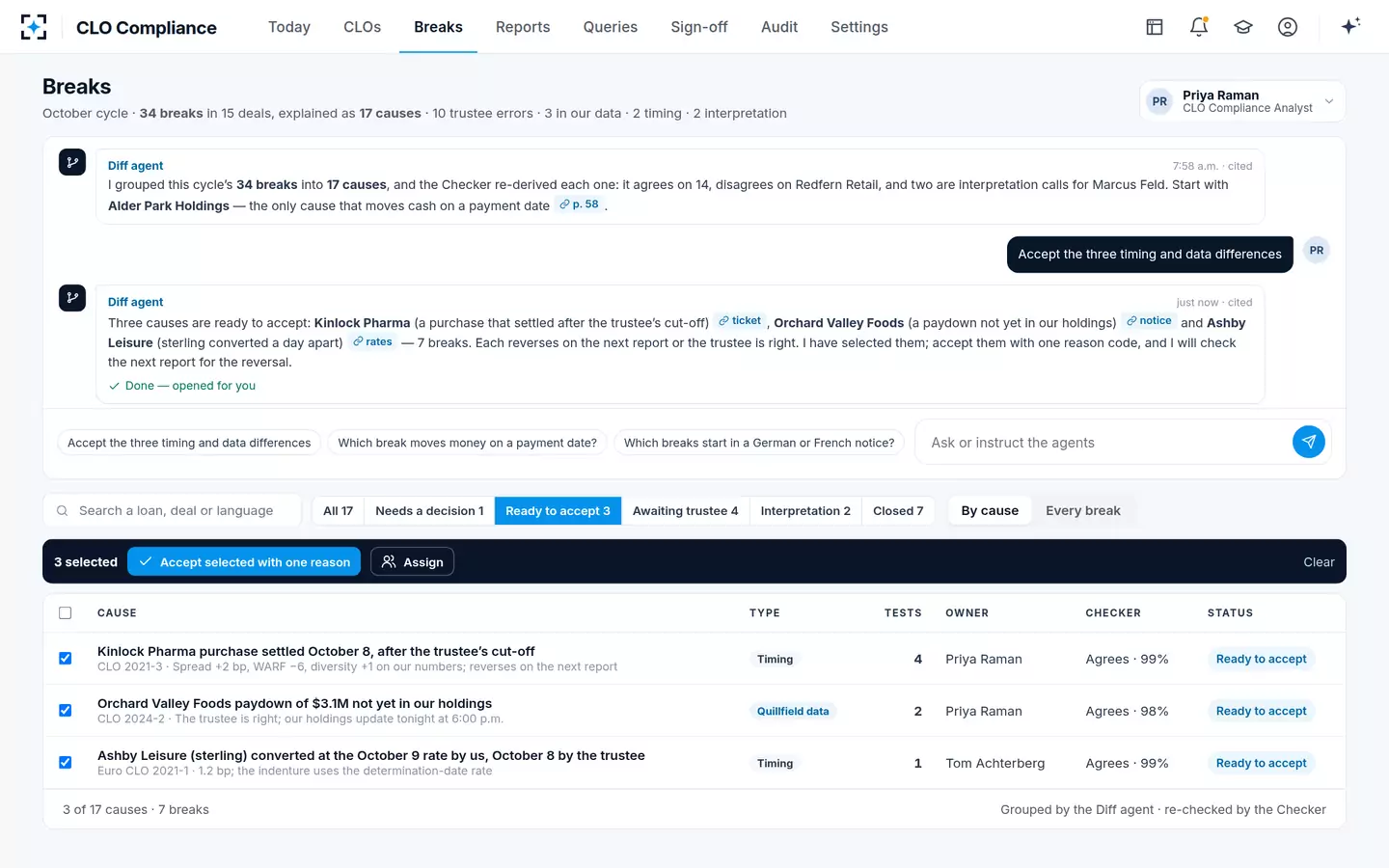Open the user account icon

(x=1288, y=27)
